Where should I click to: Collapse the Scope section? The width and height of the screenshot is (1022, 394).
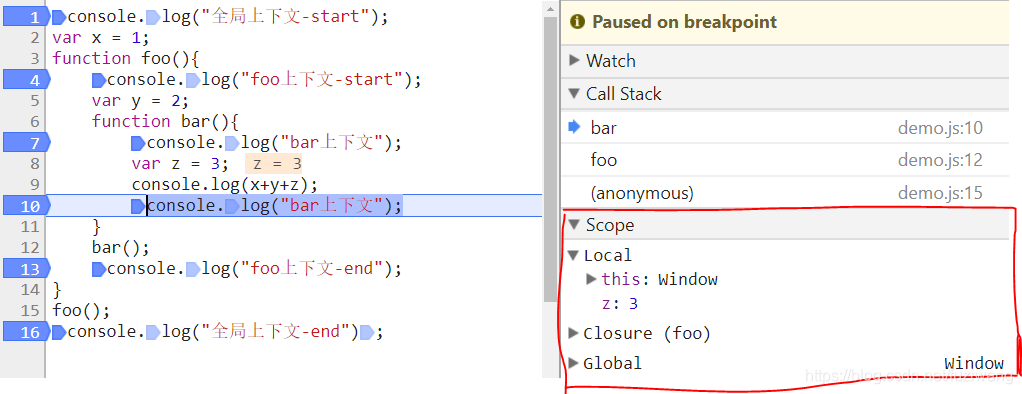tap(574, 225)
